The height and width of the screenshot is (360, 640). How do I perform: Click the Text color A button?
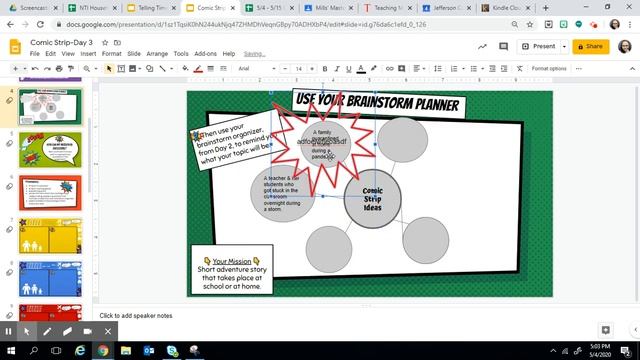pos(361,69)
